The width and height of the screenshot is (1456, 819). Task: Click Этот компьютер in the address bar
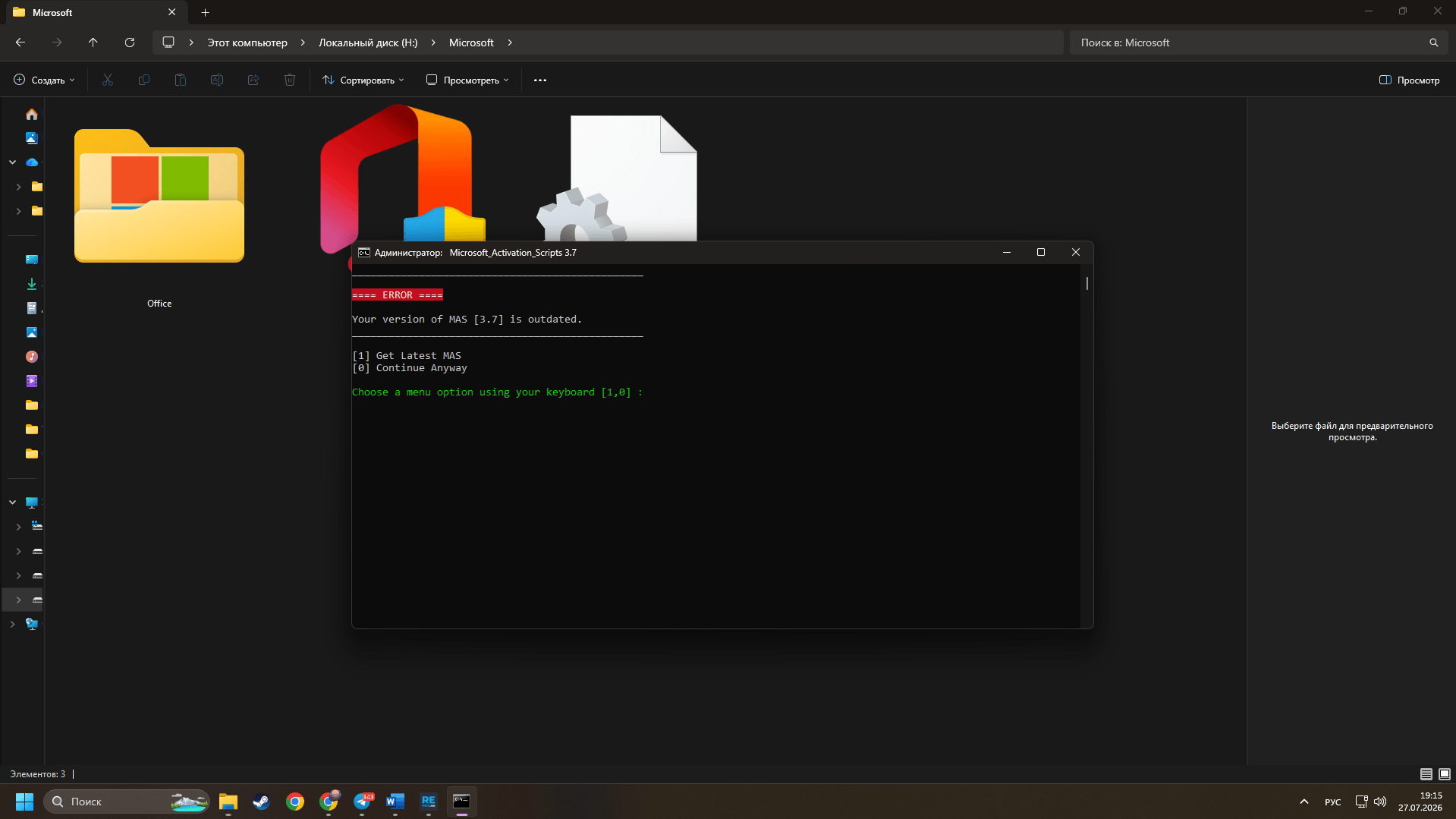point(247,43)
